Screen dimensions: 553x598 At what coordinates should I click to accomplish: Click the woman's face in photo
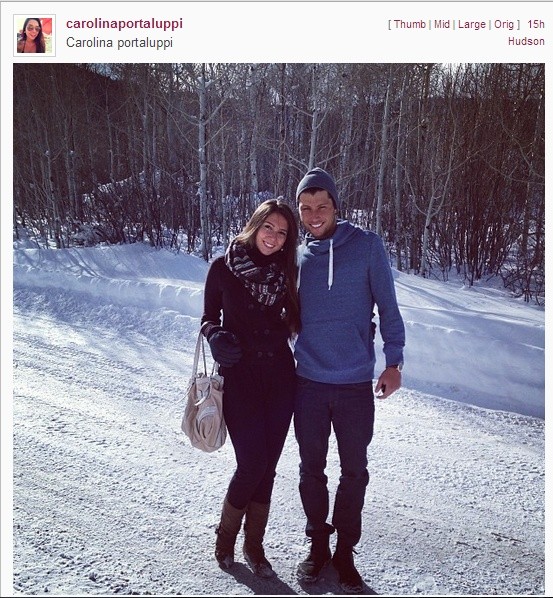[271, 234]
